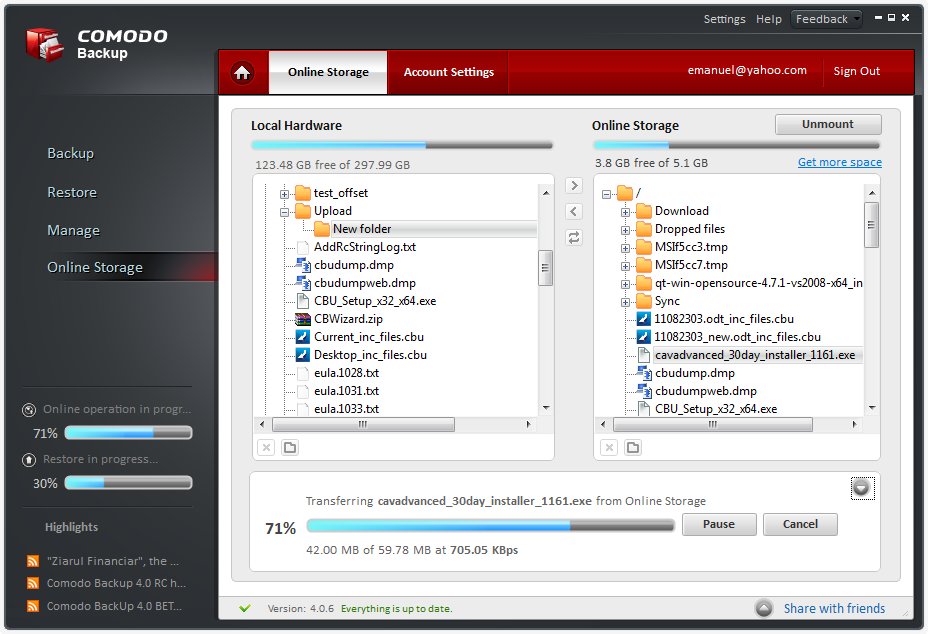This screenshot has width=928, height=634.
Task: Click the sync arrows icon between panes
Action: pyautogui.click(x=573, y=237)
